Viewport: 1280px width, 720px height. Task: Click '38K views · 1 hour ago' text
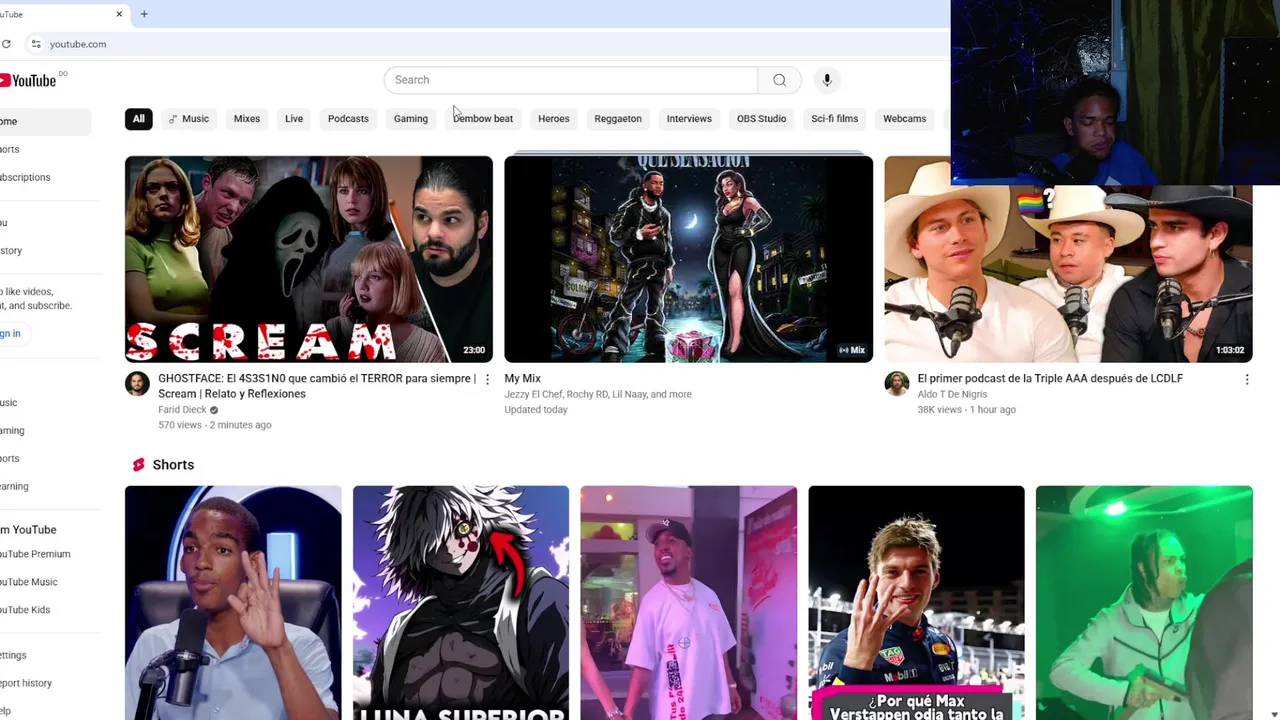967,410
